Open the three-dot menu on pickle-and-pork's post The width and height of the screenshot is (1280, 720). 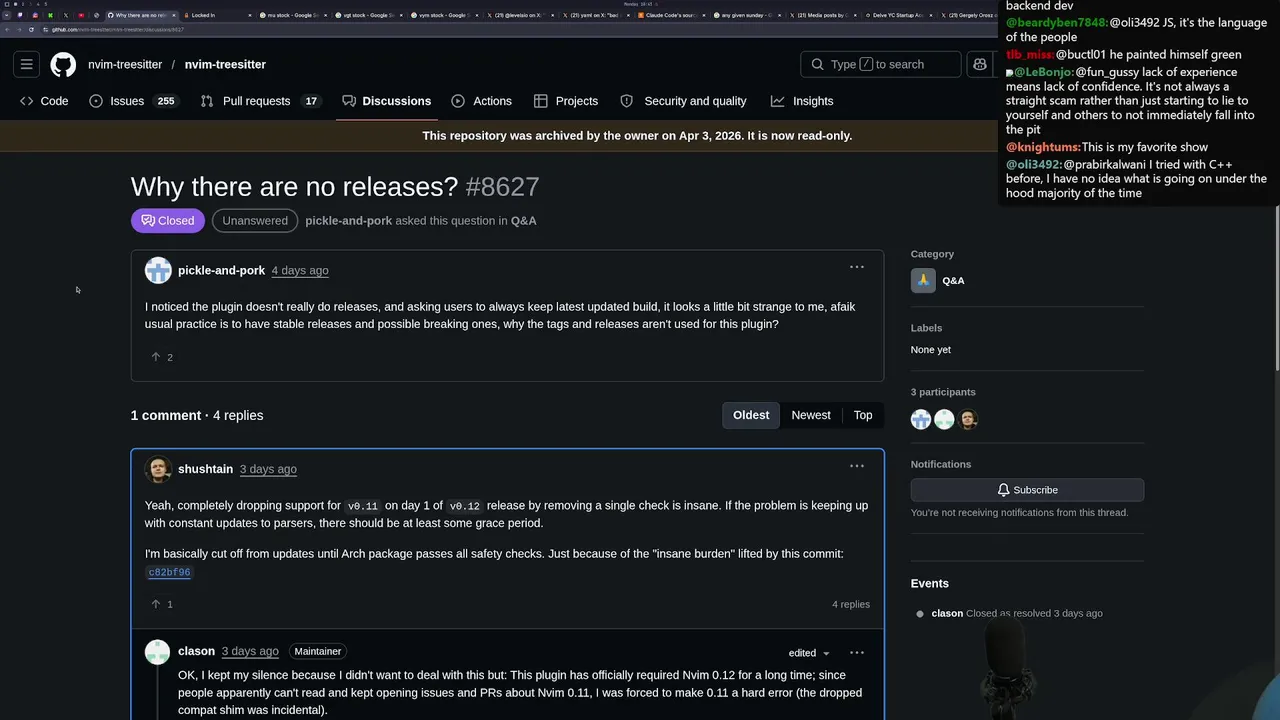pyautogui.click(x=857, y=267)
